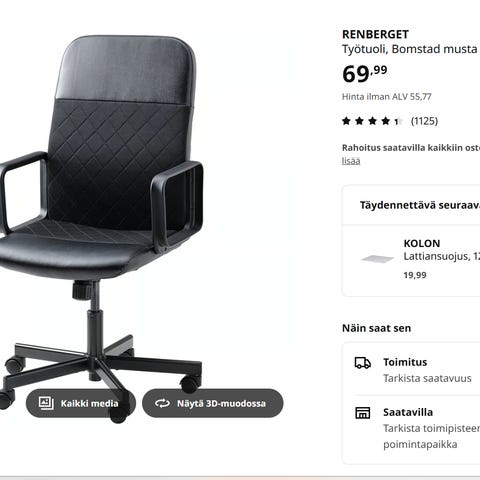The image size is (480, 480).
Task: View chair with Näytä 3D-muodossa button
Action: 212,403
